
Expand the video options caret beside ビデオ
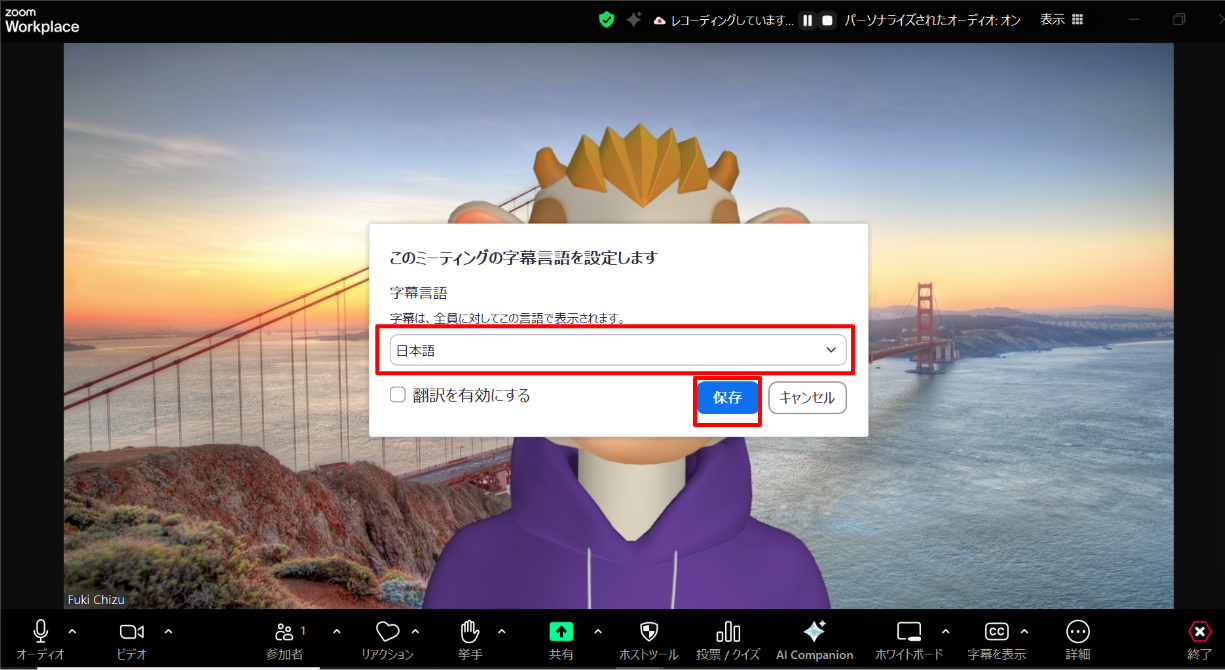point(168,631)
